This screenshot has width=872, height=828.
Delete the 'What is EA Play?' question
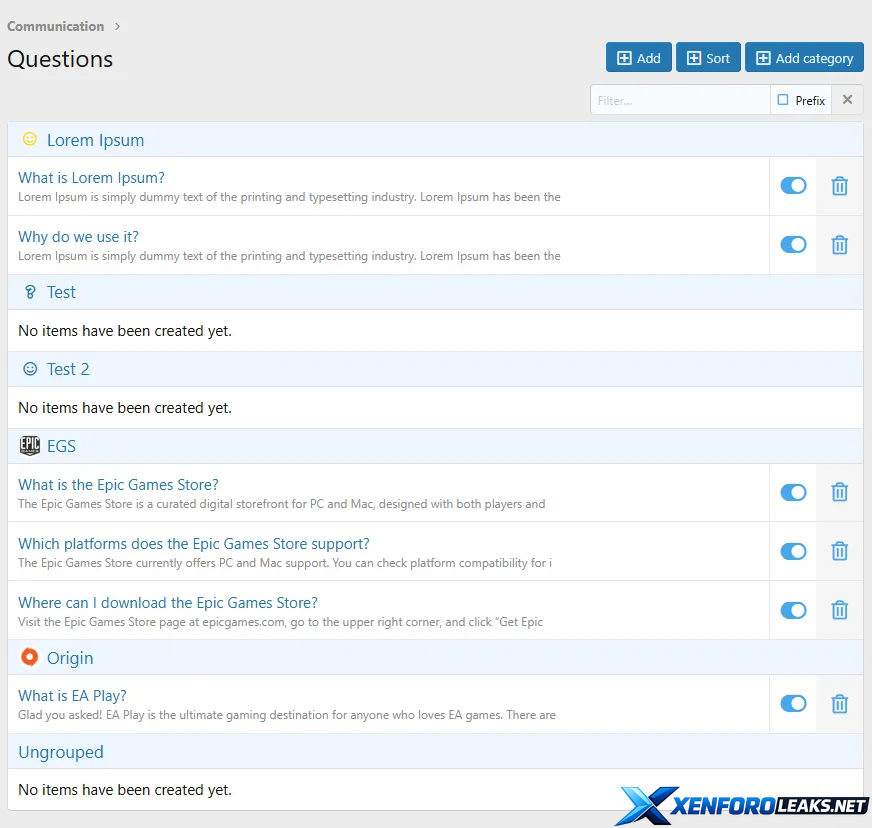(x=839, y=704)
